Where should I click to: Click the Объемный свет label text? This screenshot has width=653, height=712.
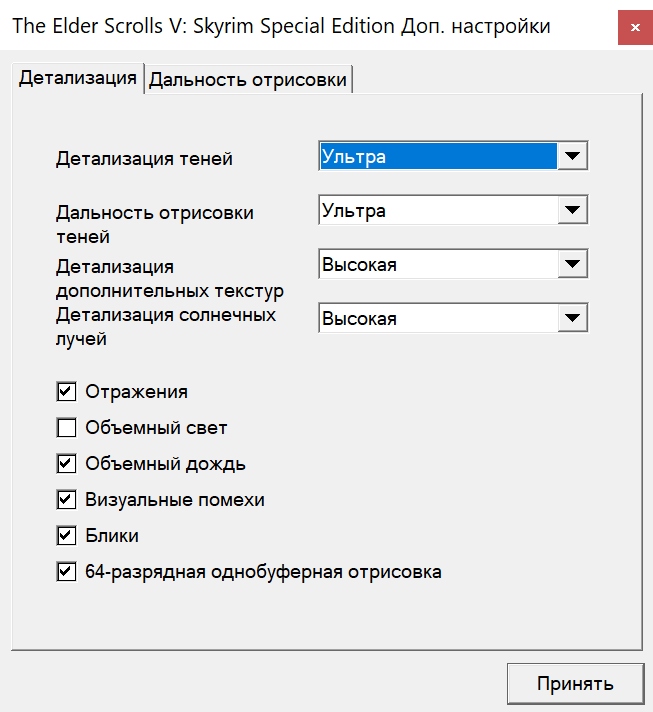point(156,428)
